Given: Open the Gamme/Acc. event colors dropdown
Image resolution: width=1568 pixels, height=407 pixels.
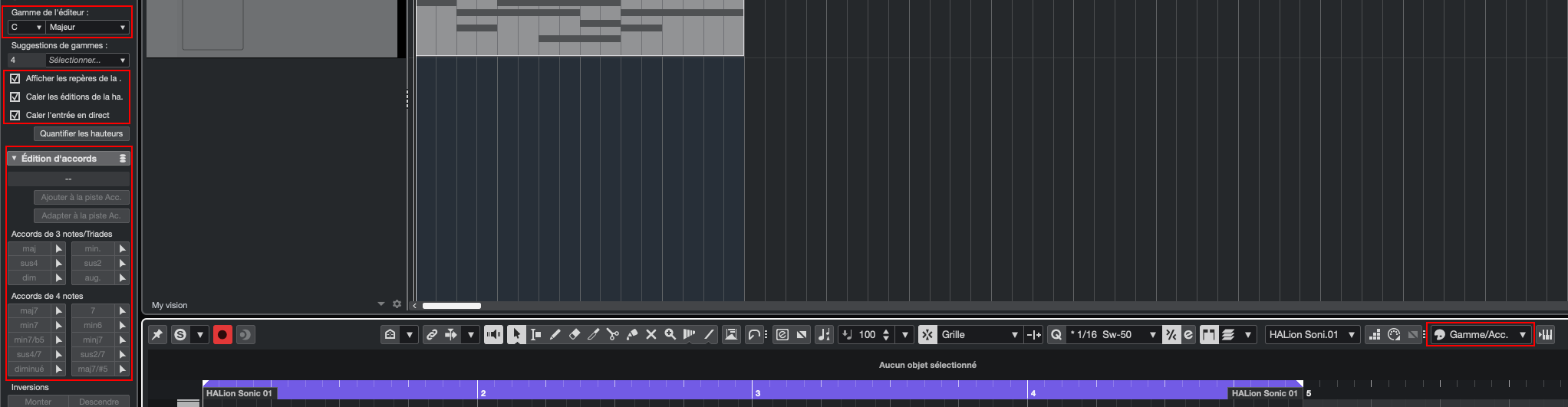Looking at the screenshot, I should click(x=1480, y=334).
